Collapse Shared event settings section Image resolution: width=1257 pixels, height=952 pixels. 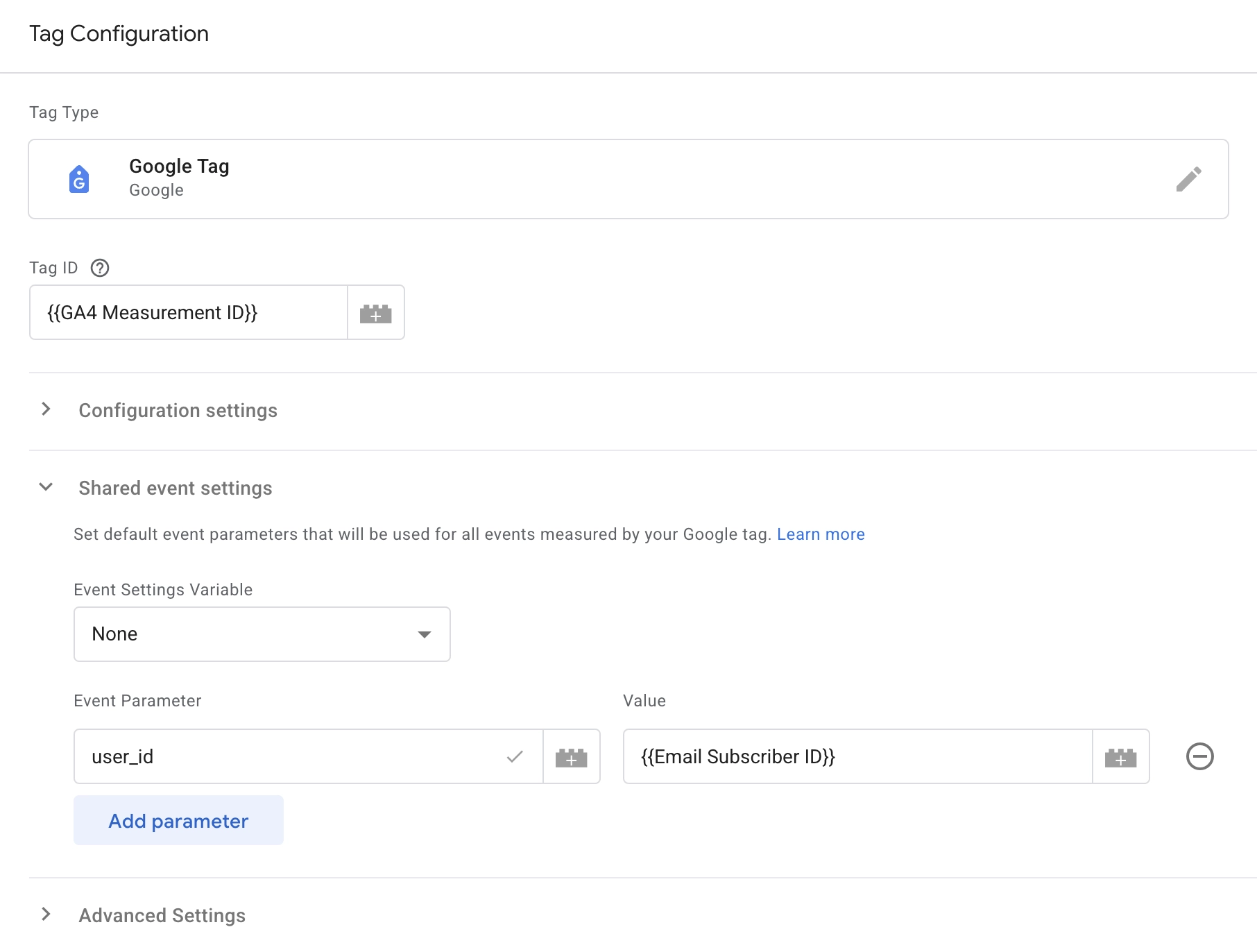pos(46,487)
